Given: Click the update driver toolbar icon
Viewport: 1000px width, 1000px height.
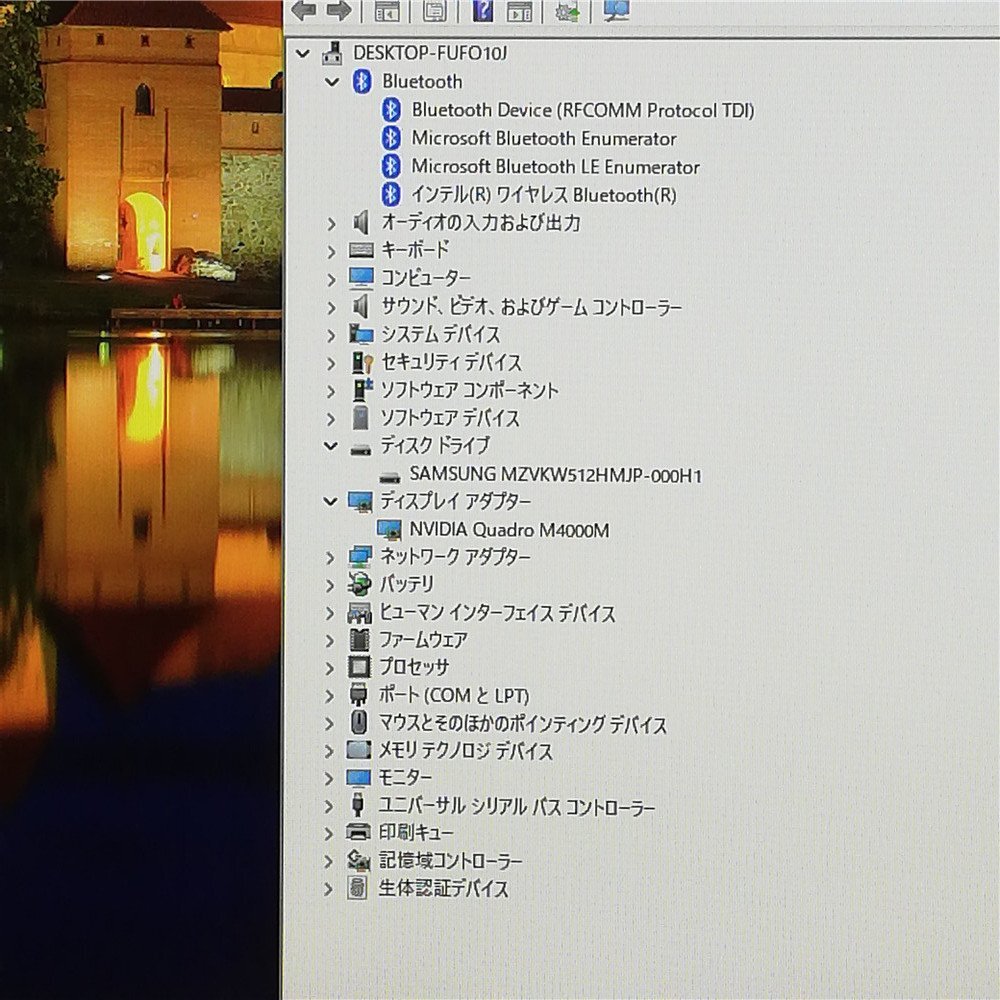Looking at the screenshot, I should (x=566, y=10).
